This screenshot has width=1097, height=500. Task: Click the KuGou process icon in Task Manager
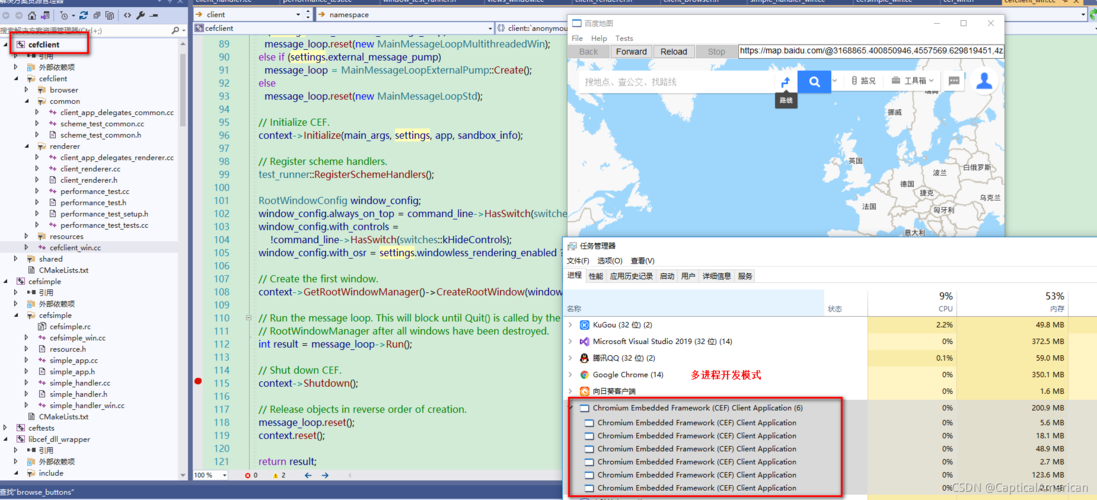585,324
